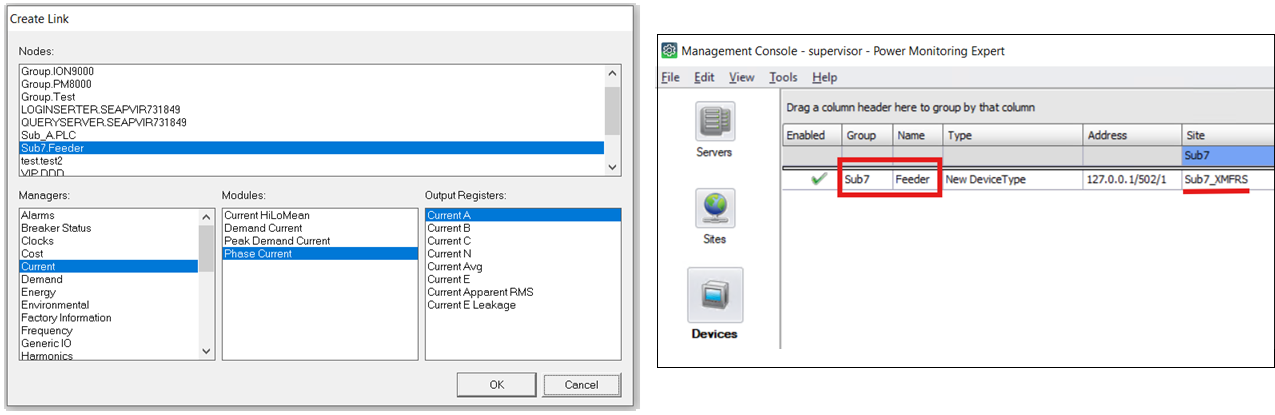The height and width of the screenshot is (415, 1275).
Task: Select Current A output register
Action: coord(523,215)
